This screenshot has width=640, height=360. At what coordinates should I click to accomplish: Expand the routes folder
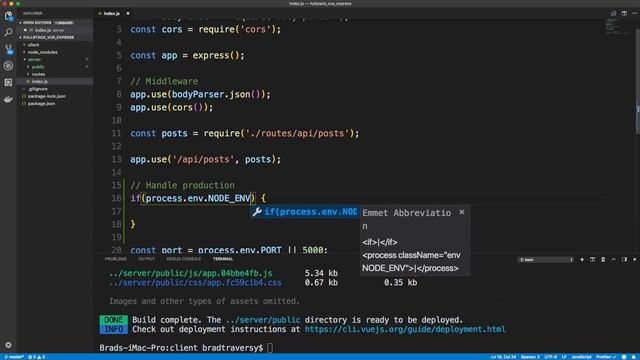[x=38, y=74]
